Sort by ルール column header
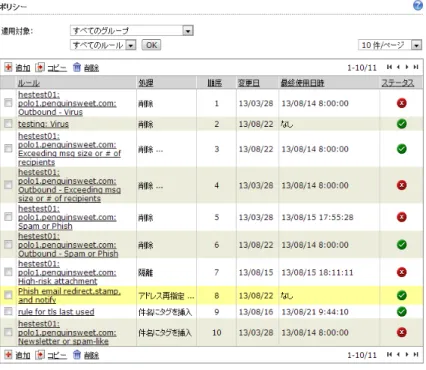The height and width of the screenshot is (370, 426). 28,83
